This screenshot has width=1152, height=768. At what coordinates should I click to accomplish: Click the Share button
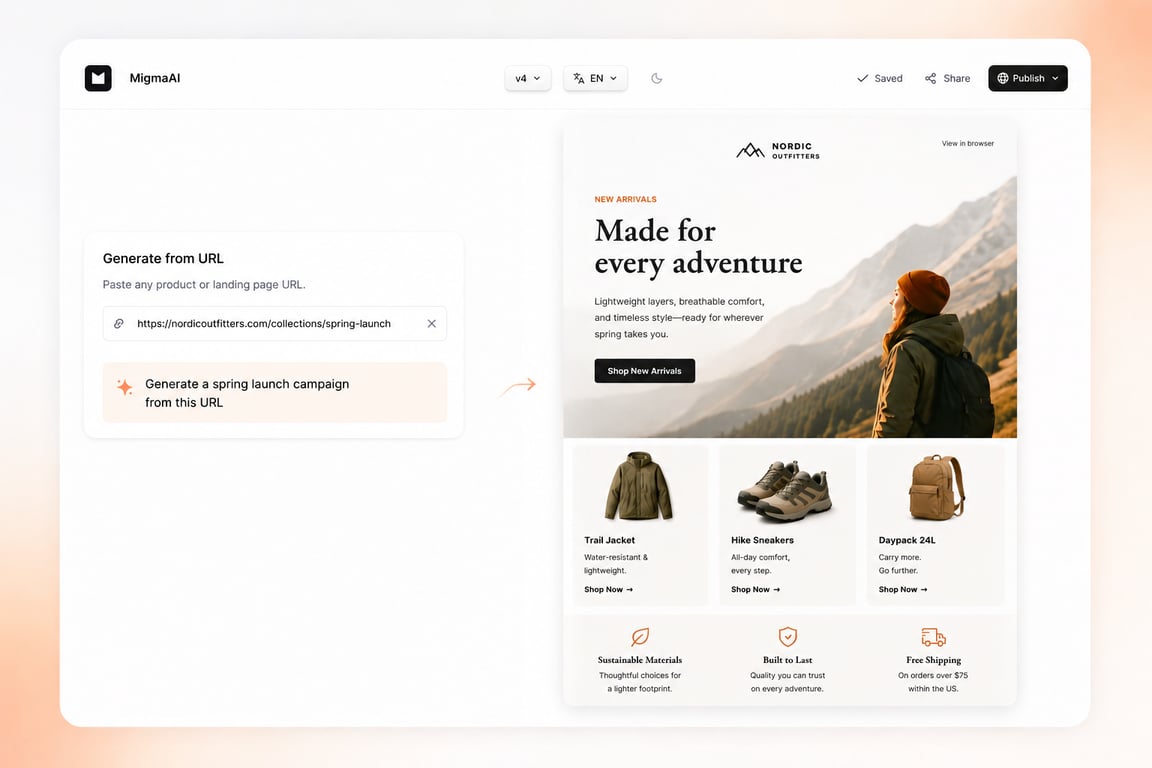pos(947,78)
